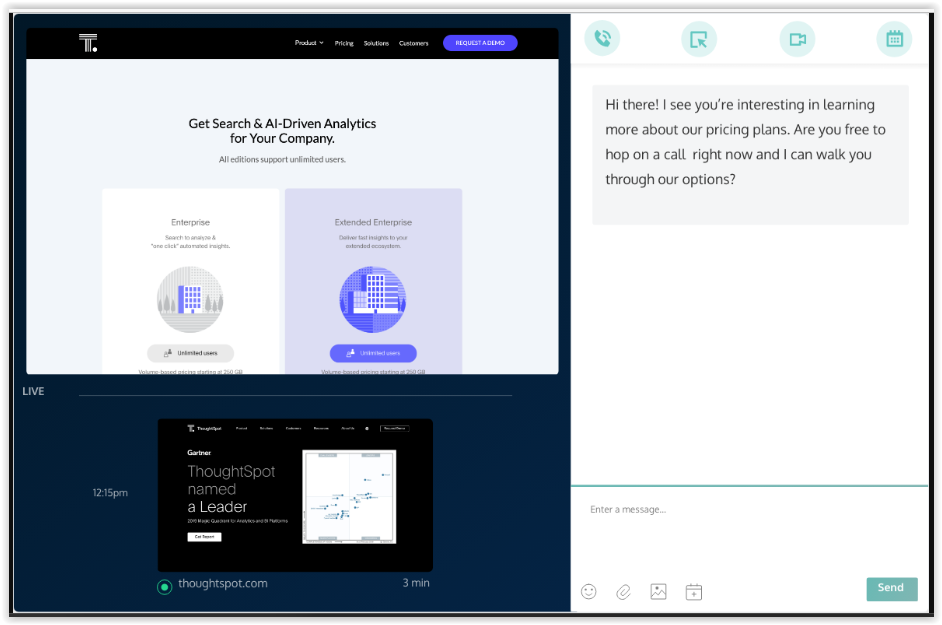Click the All editions support unlimited users text

[x=282, y=159]
